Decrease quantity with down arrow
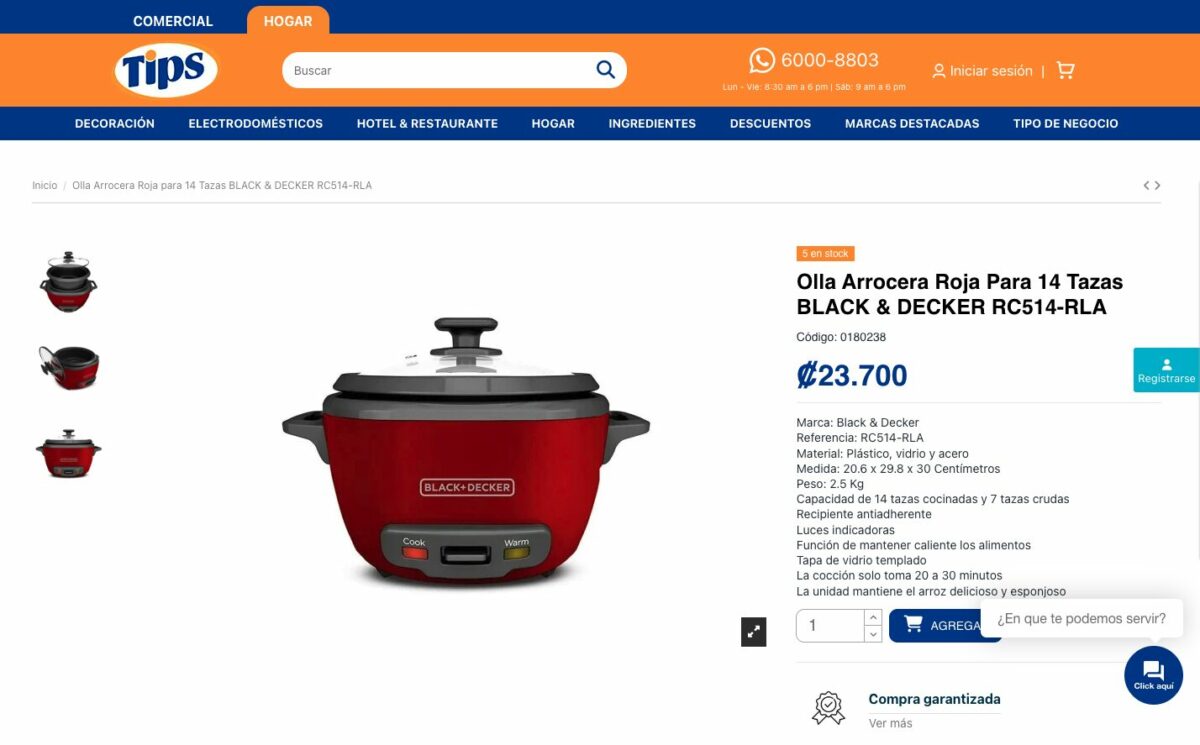The width and height of the screenshot is (1200, 745). coord(872,634)
